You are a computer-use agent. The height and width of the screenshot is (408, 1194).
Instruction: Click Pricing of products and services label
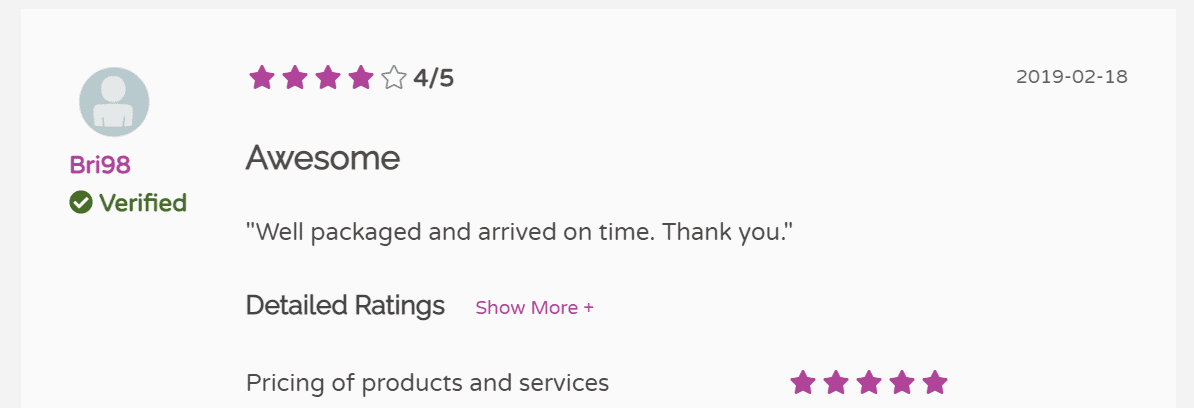point(427,384)
